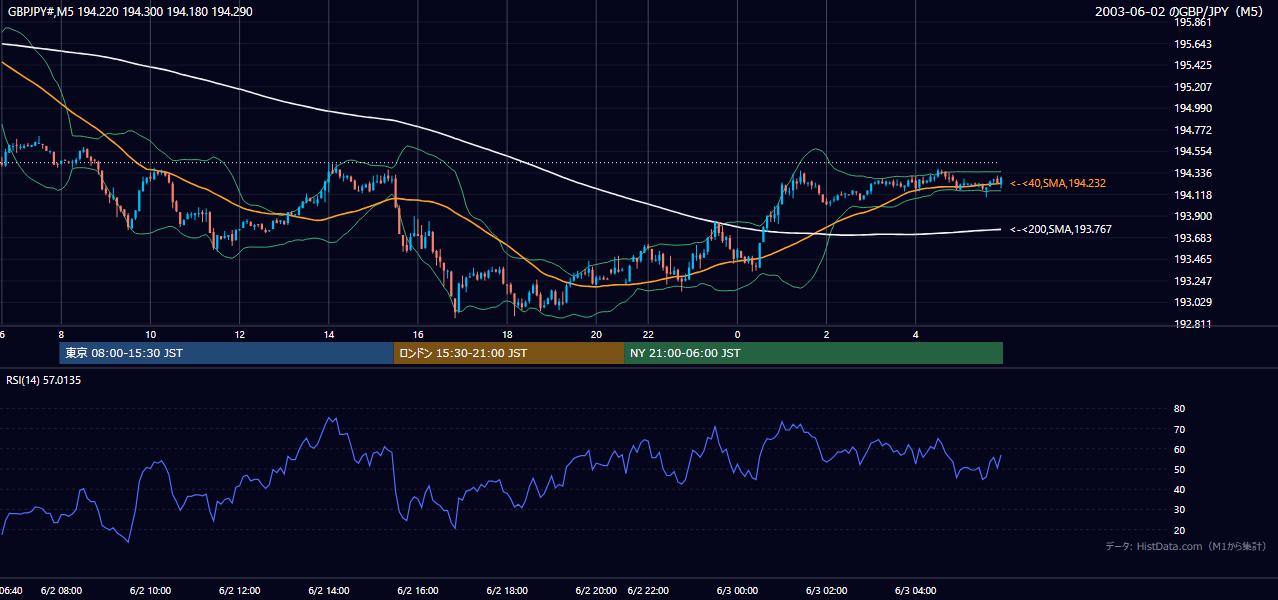The height and width of the screenshot is (600, 1278).
Task: Click hour tick 22 on chart axis
Action: pyautogui.click(x=649, y=335)
